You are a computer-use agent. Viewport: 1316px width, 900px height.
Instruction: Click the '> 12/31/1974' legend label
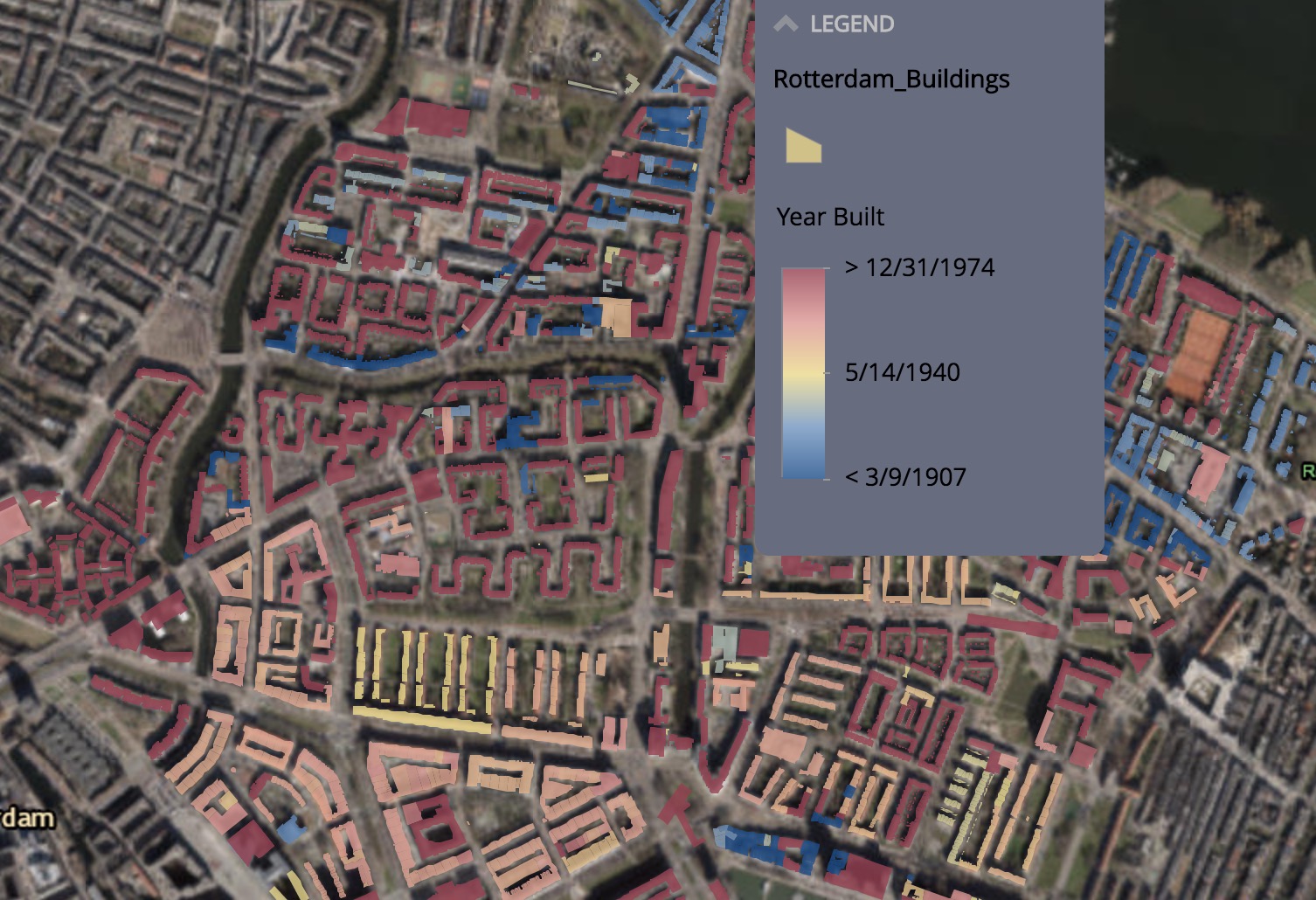919,267
